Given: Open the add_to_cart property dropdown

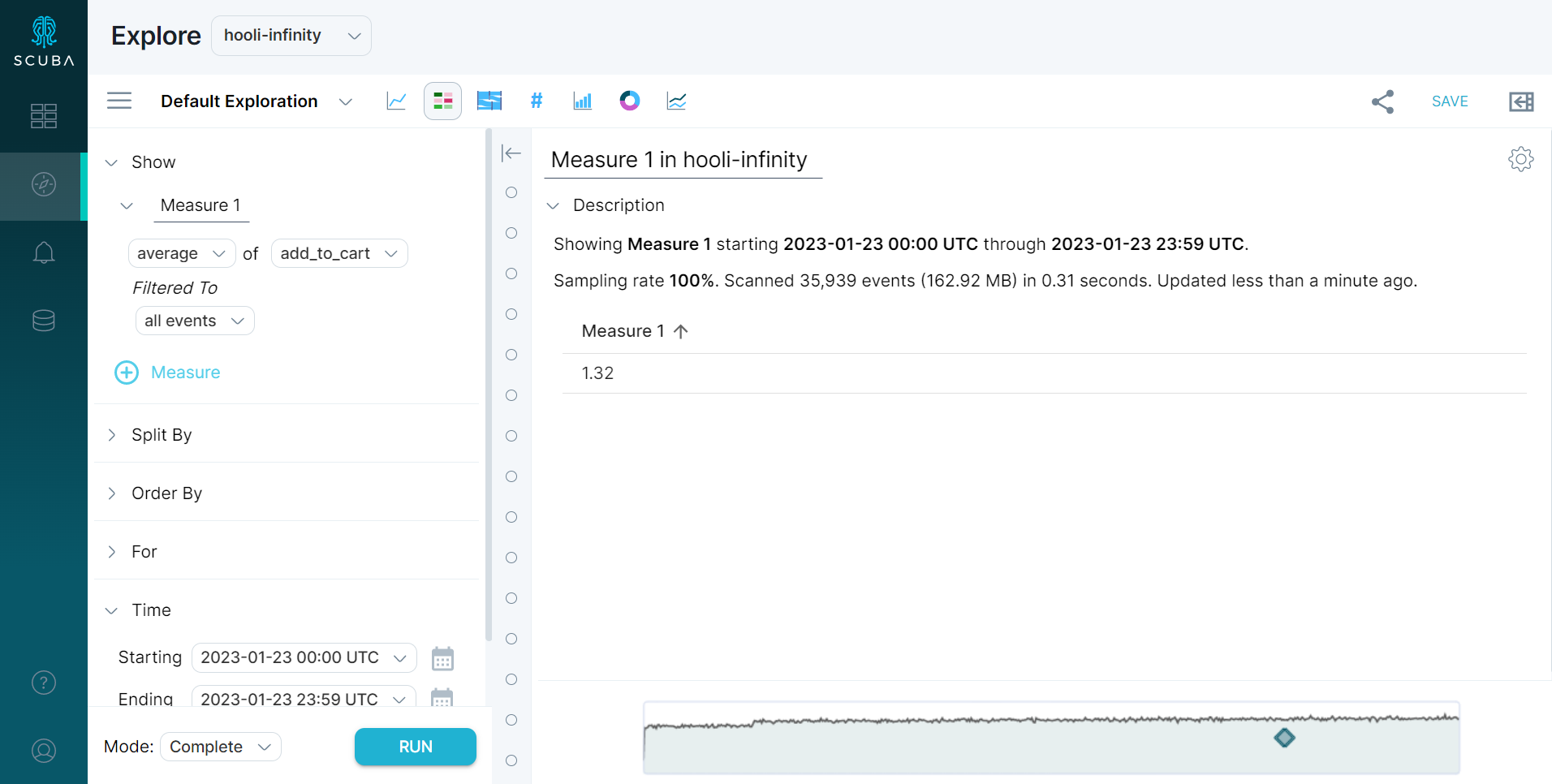Looking at the screenshot, I should coord(339,253).
